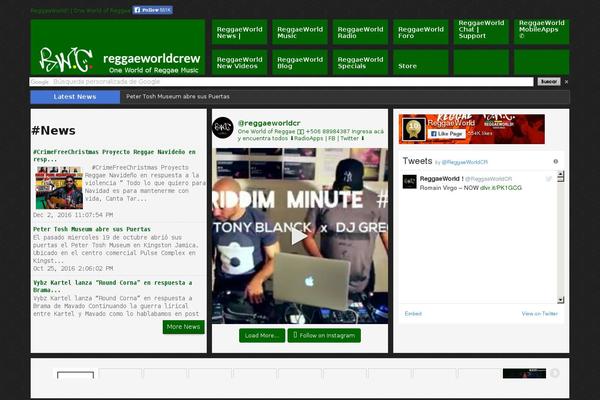The image size is (600, 400).
Task: Click the Facebook Like Page button
Action: click(x=447, y=133)
